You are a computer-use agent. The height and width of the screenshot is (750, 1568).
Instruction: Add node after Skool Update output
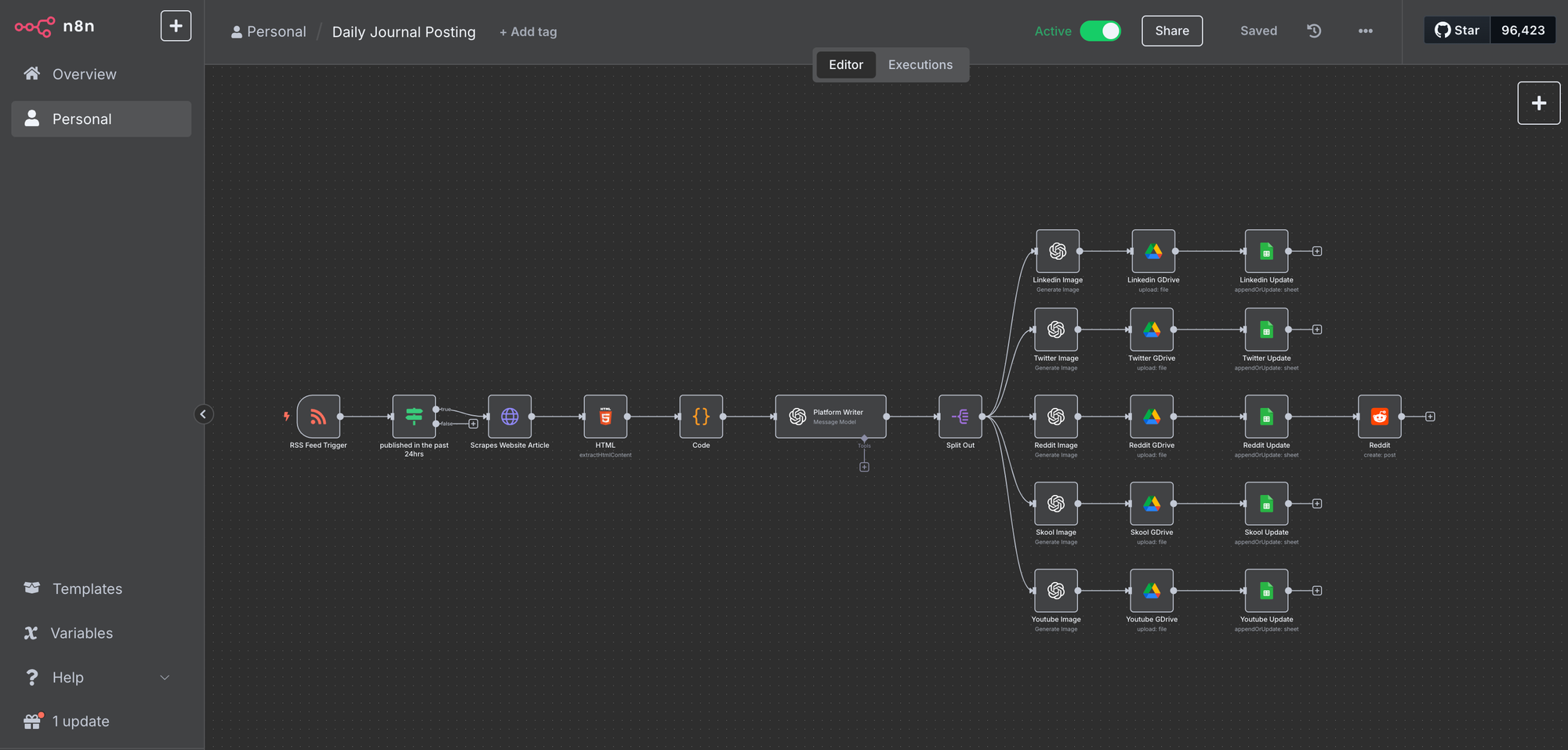(1317, 504)
